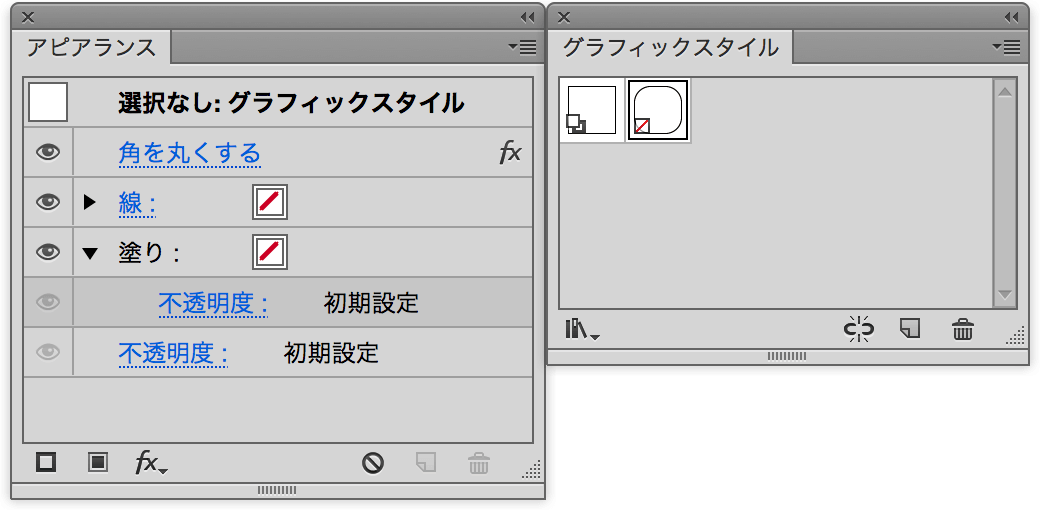Open アピアランス panel flyout menu
Viewport: 1040px width, 510px height.
click(x=523, y=48)
